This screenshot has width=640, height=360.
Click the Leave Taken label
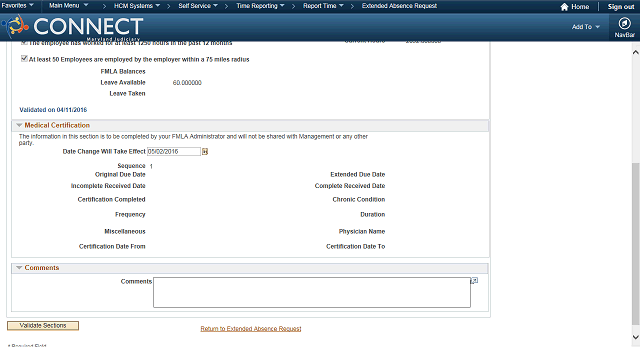[127, 93]
